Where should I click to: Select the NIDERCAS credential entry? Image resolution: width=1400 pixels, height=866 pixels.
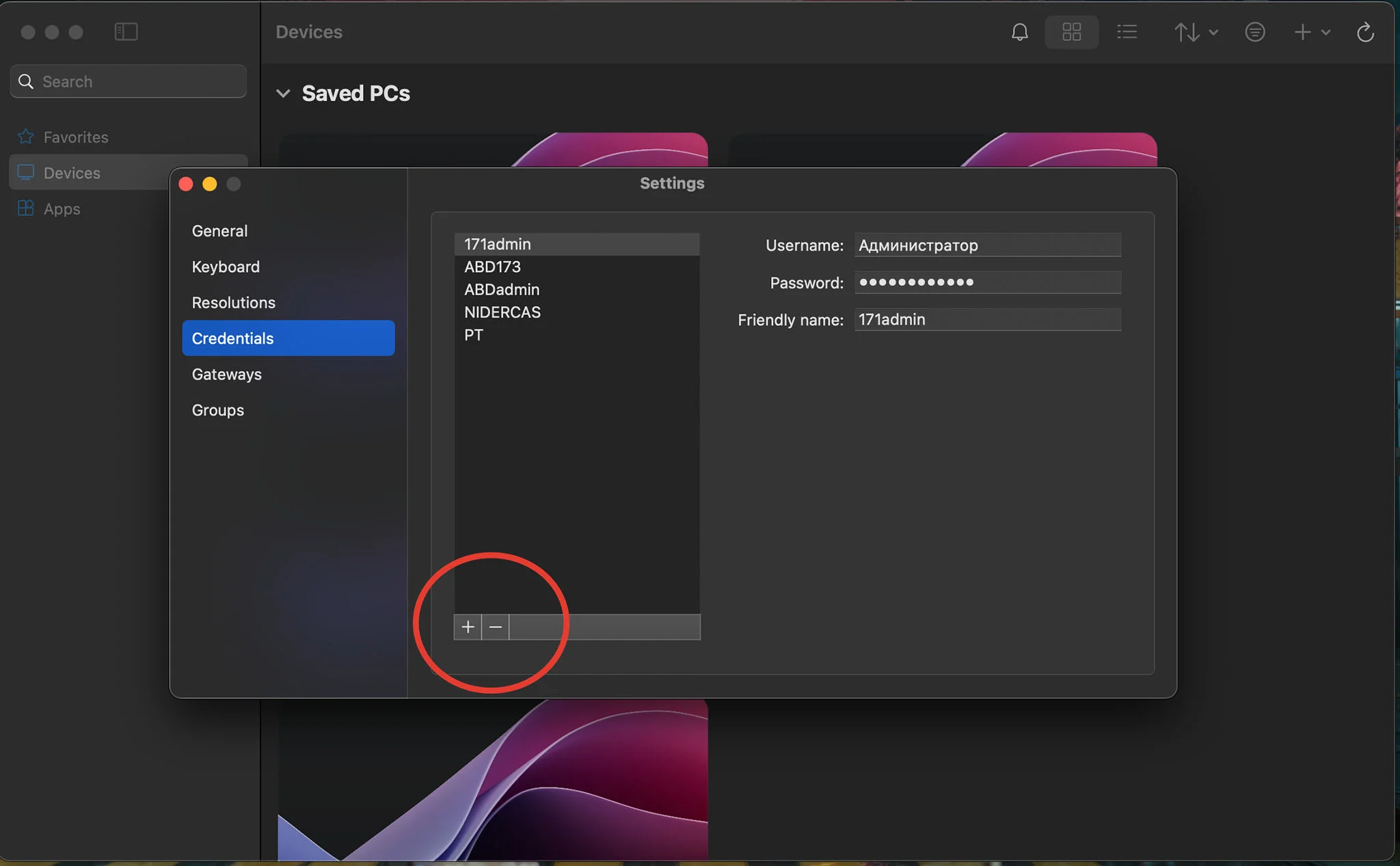coord(577,312)
